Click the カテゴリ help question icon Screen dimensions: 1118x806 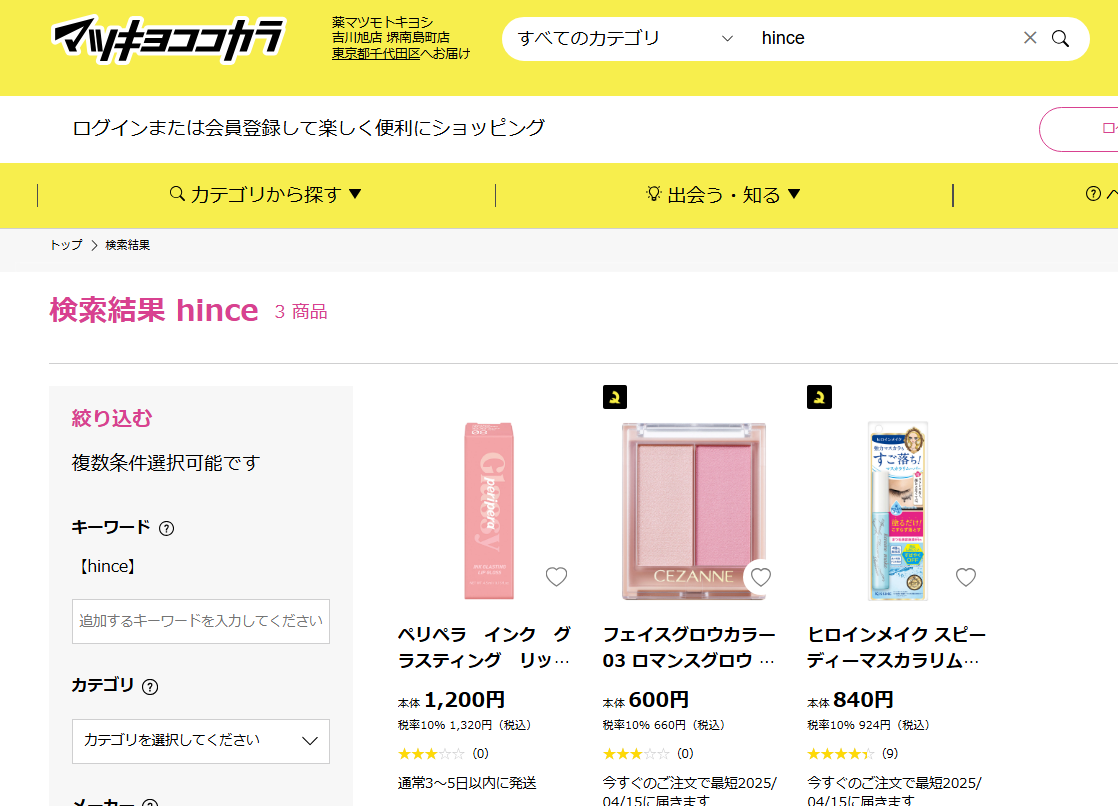click(x=150, y=687)
